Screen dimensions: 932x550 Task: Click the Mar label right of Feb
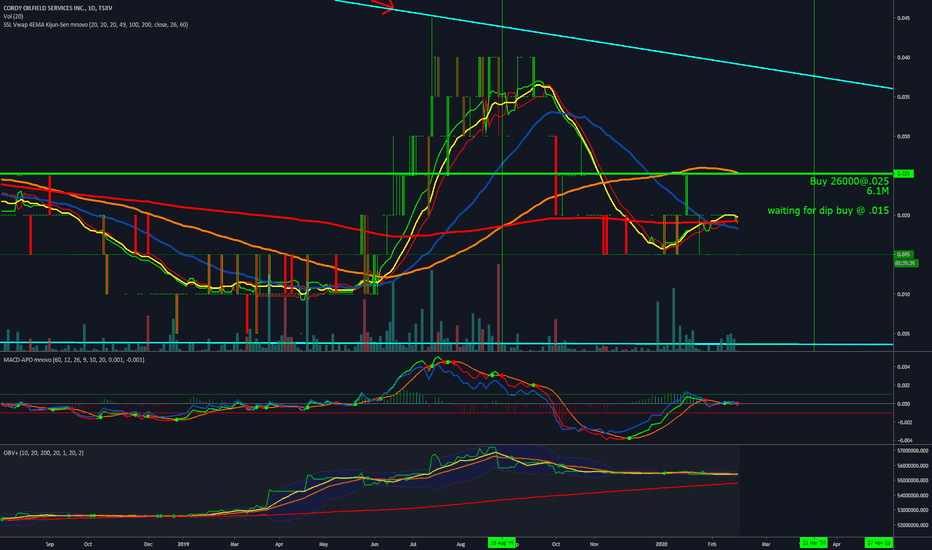[x=766, y=544]
